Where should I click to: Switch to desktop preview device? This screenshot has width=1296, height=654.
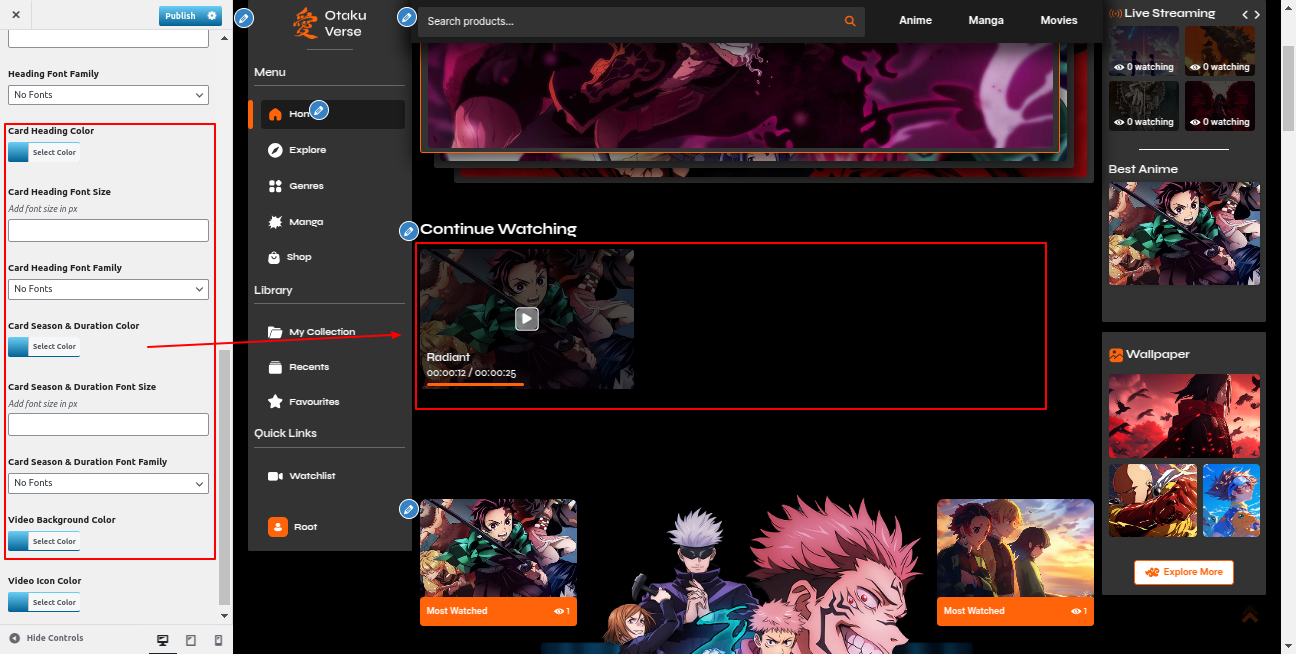coord(163,639)
